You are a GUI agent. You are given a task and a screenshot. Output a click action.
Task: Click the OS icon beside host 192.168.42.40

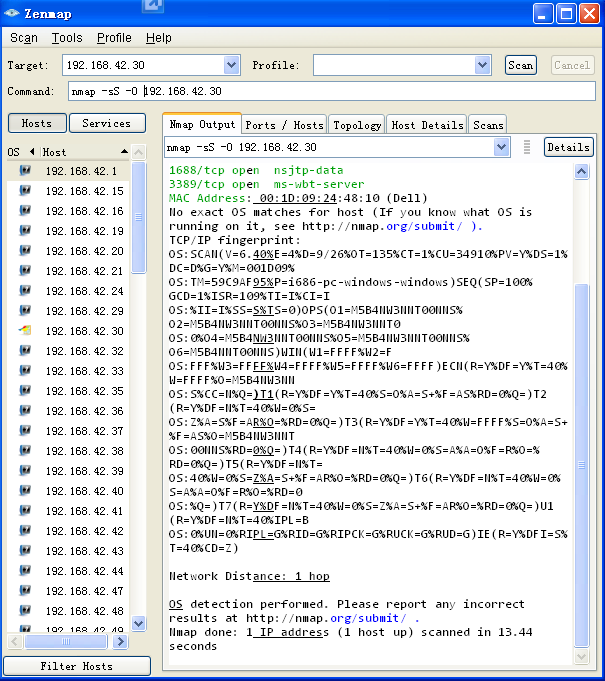(25, 490)
